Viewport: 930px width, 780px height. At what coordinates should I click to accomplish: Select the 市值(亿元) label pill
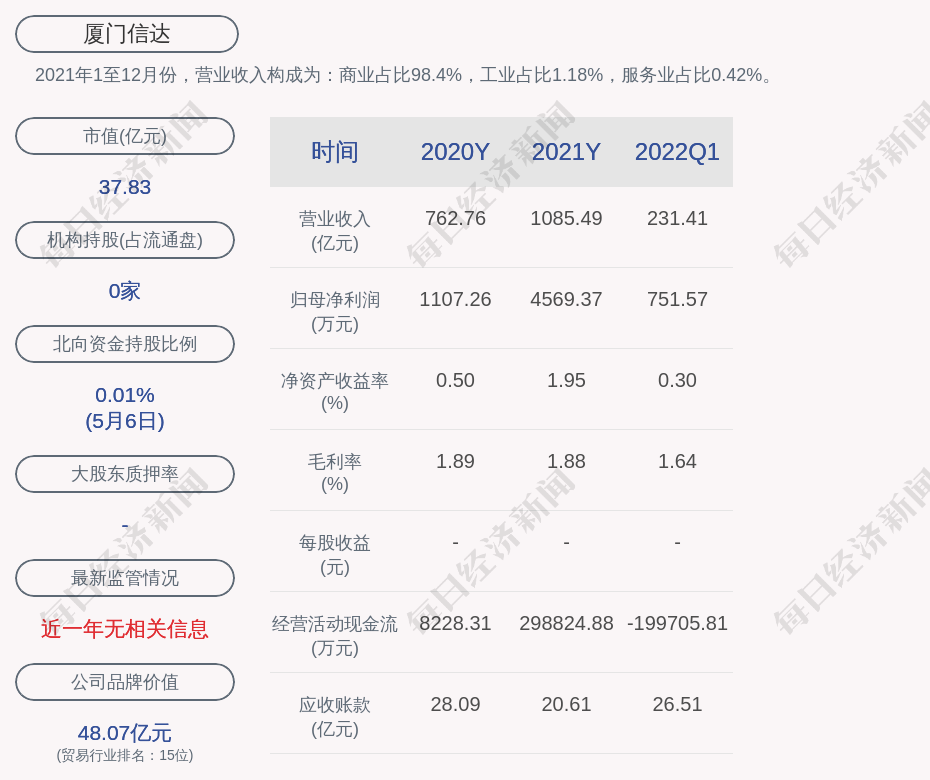[125, 136]
